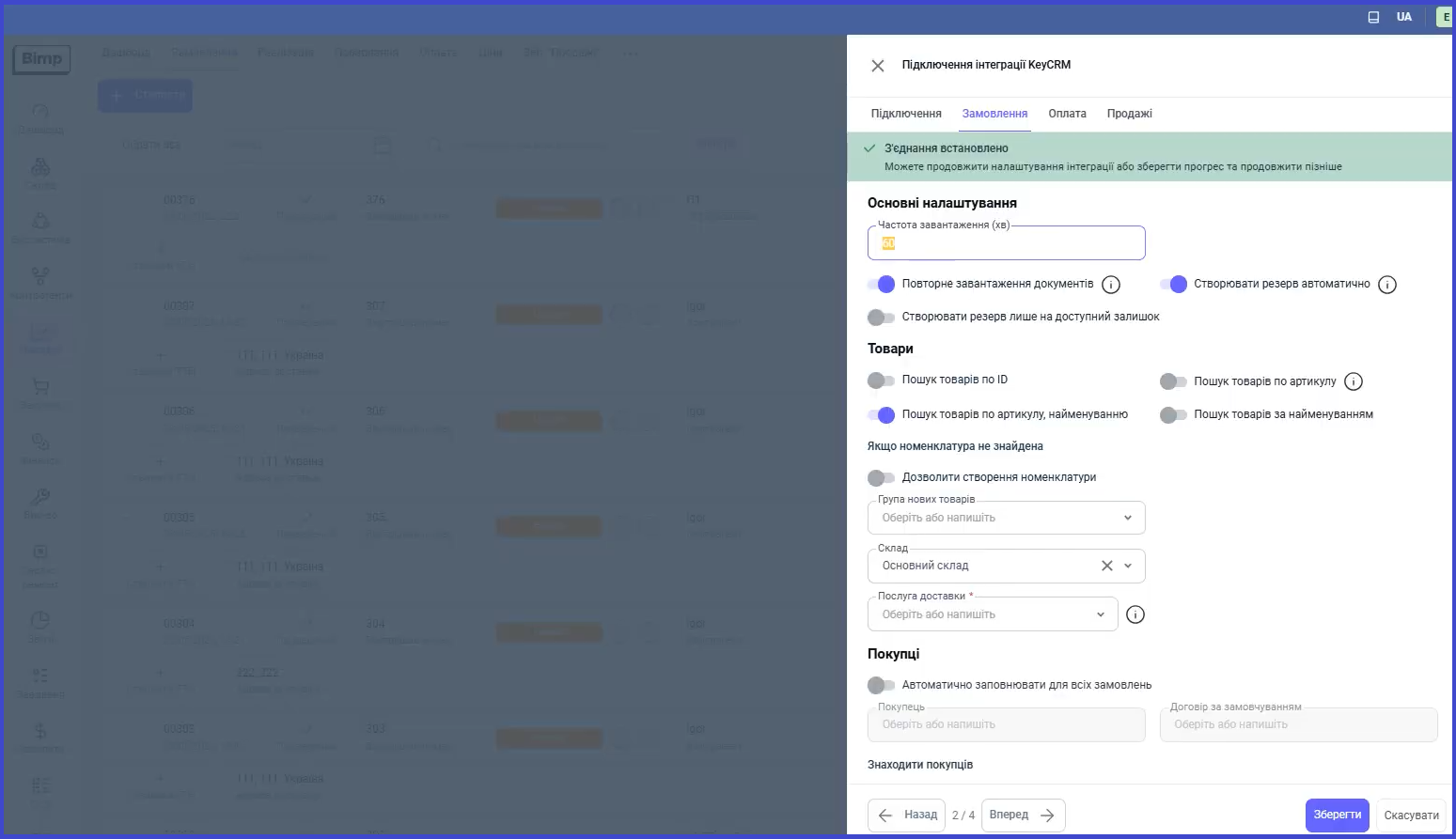This screenshot has height=839, width=1456.
Task: Open the documentation book icon in top bar
Action: coord(1373,17)
